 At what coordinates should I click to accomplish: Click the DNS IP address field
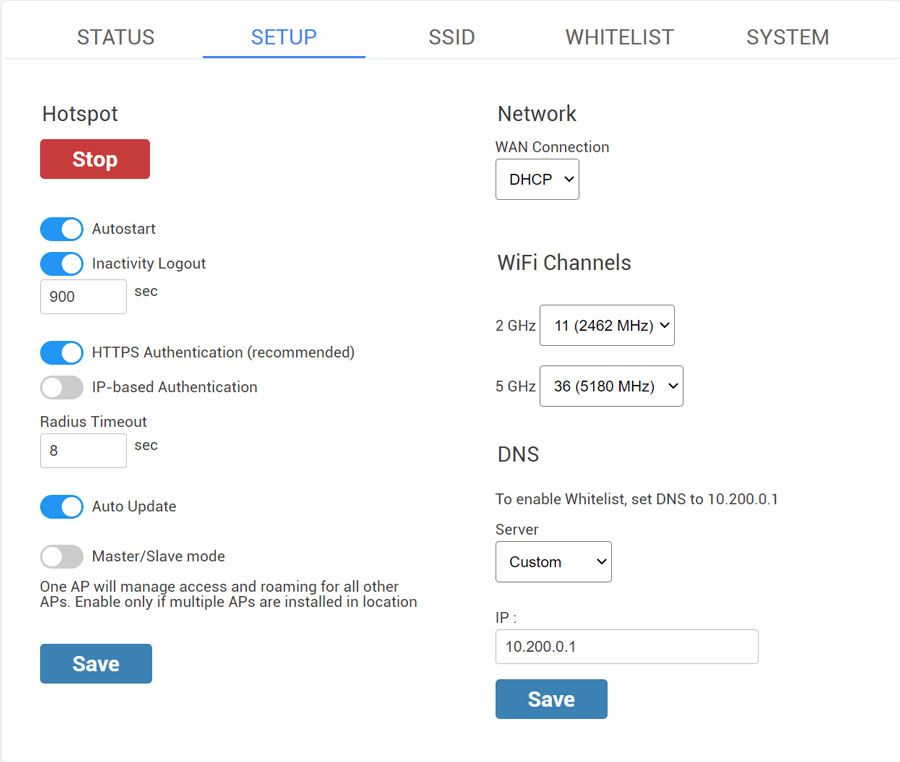pos(626,647)
